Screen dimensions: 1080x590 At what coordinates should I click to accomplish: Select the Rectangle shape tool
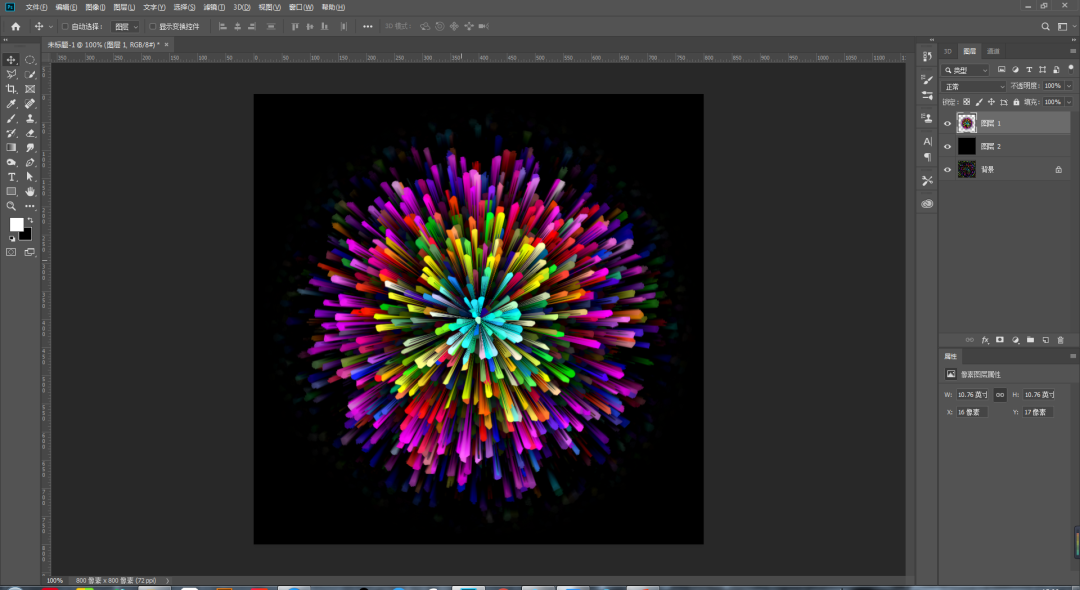click(11, 191)
